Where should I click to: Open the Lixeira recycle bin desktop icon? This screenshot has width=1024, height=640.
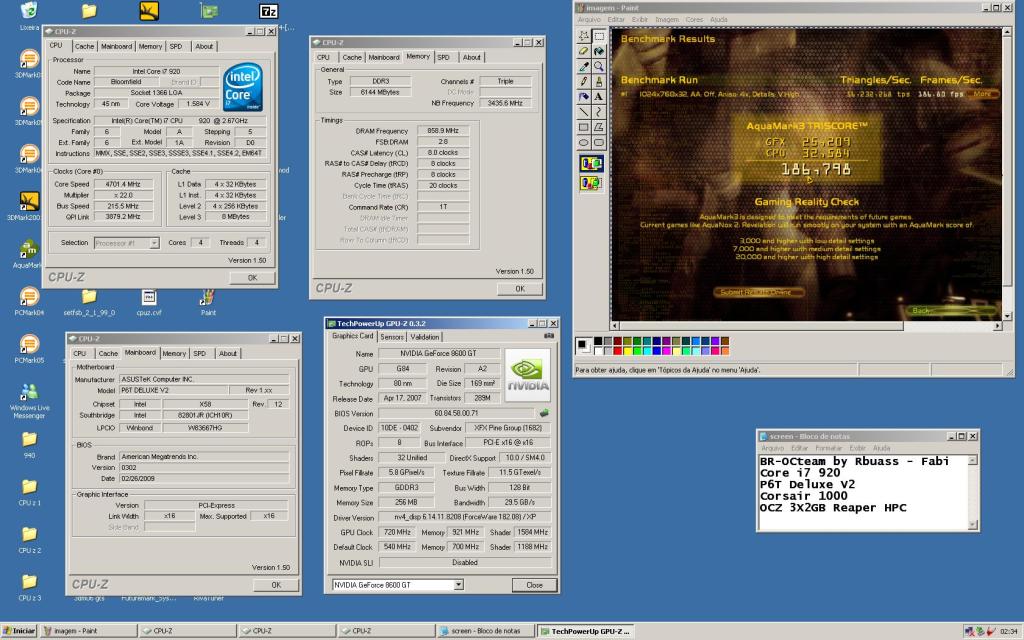click(29, 16)
